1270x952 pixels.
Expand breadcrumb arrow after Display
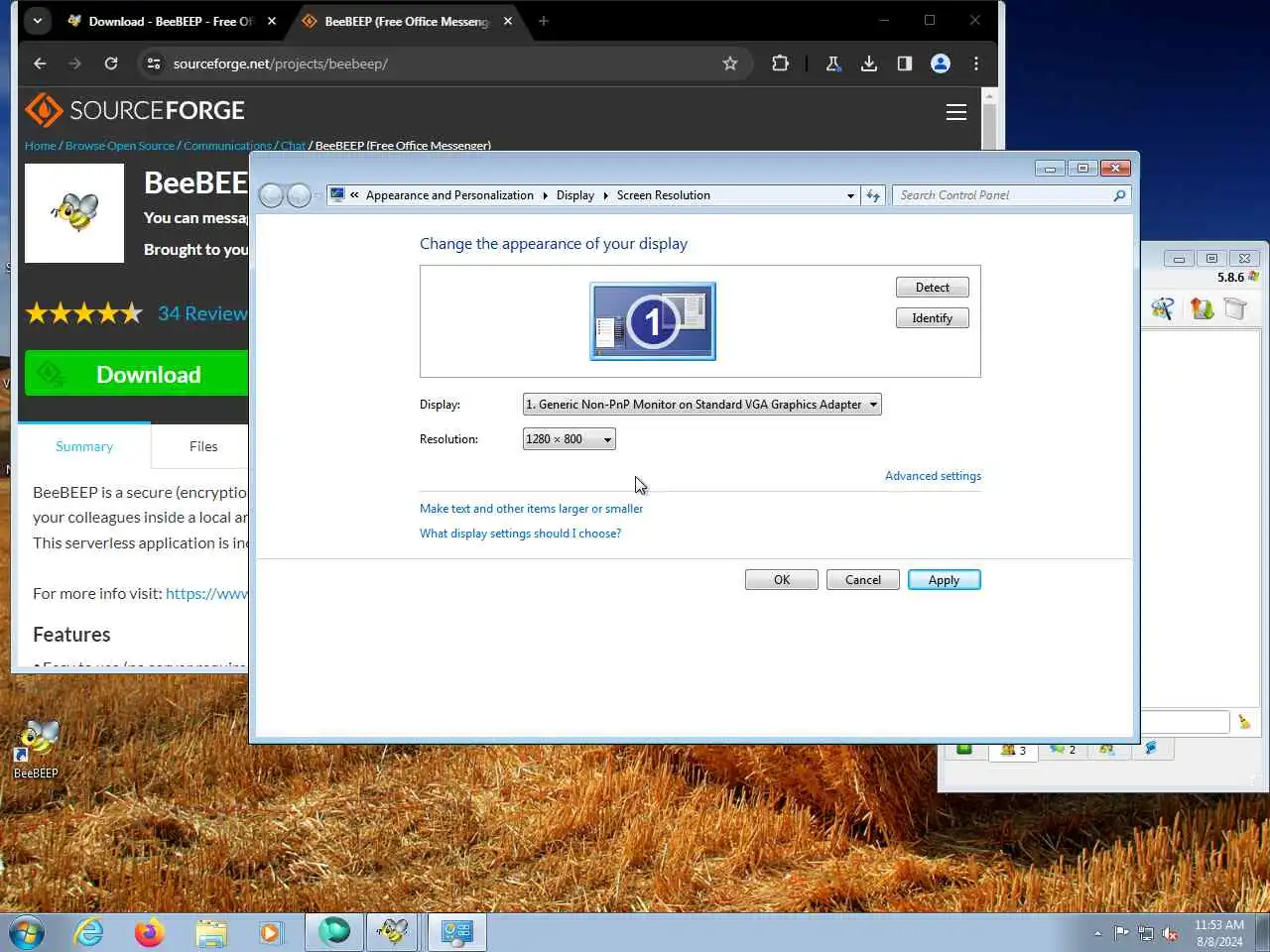coord(606,195)
